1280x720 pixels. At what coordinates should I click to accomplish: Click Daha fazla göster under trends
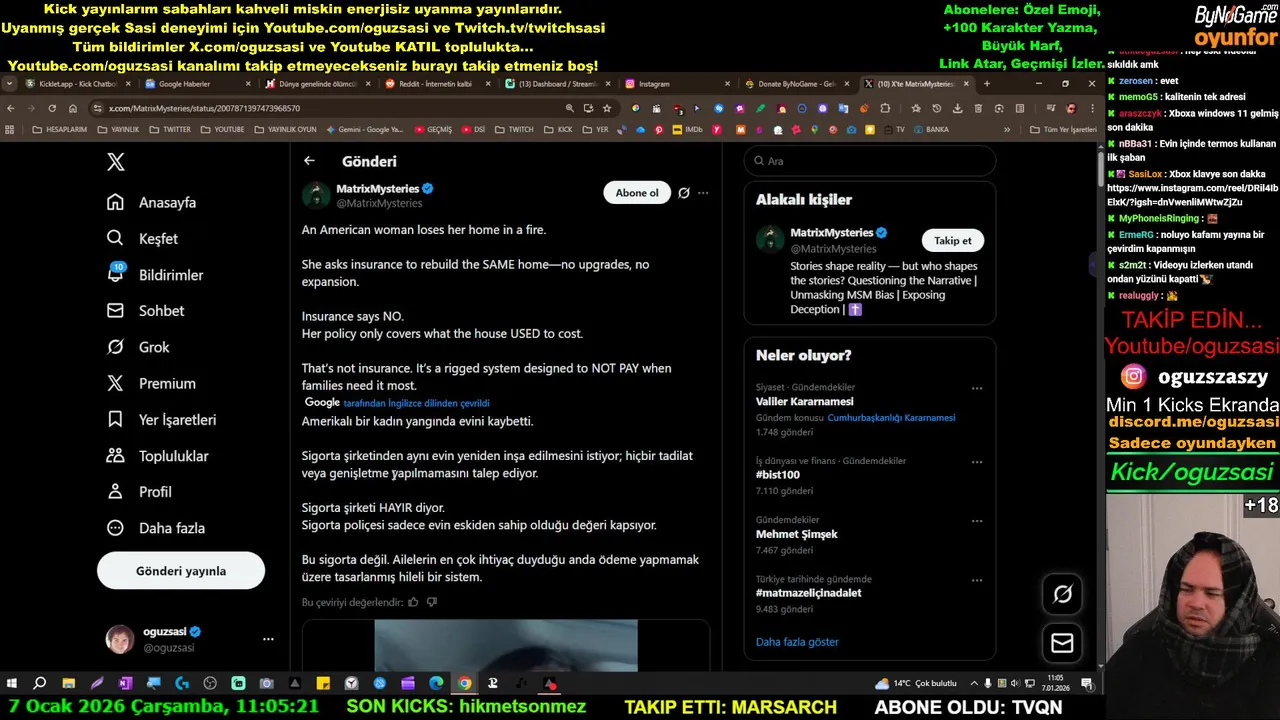tap(797, 642)
